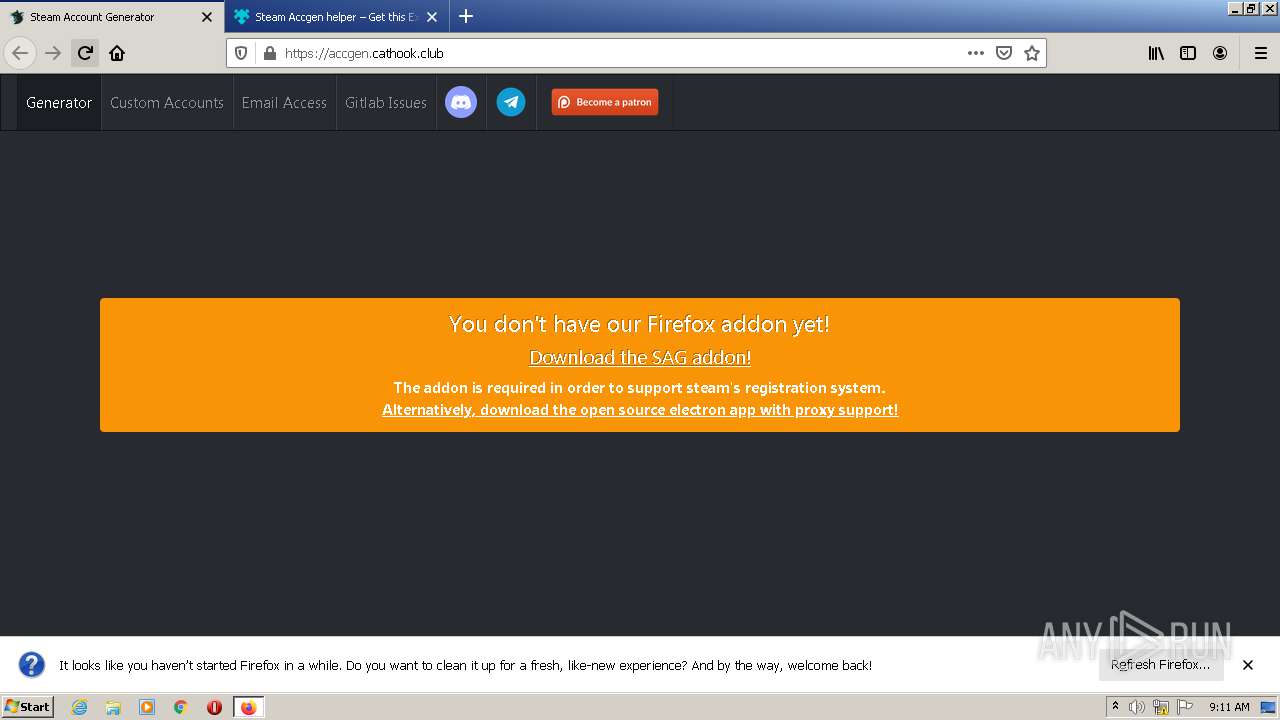Reload the current page
Screen dimensions: 1280x720
[x=85, y=53]
